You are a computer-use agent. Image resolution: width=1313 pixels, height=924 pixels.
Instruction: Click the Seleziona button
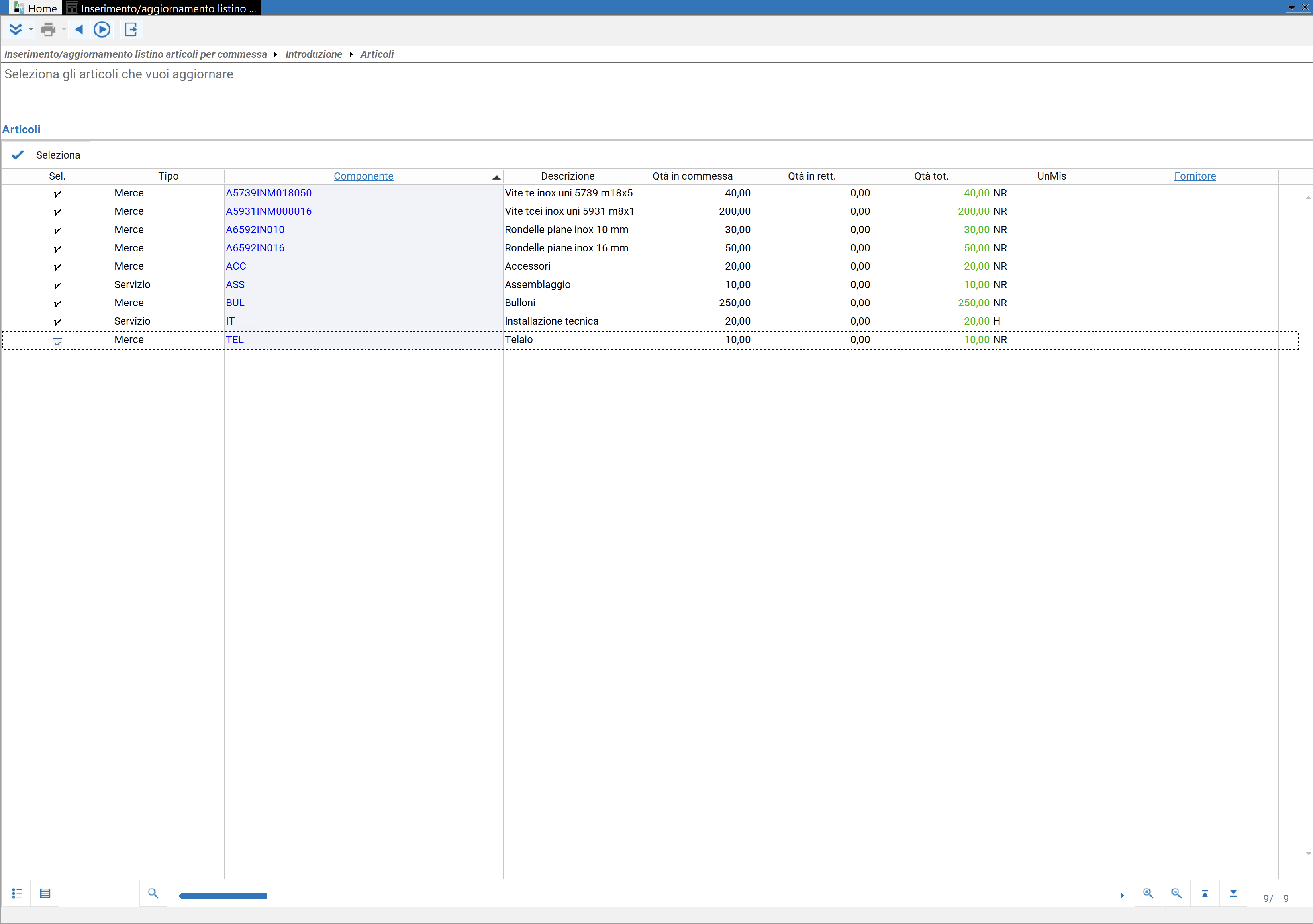(x=46, y=155)
